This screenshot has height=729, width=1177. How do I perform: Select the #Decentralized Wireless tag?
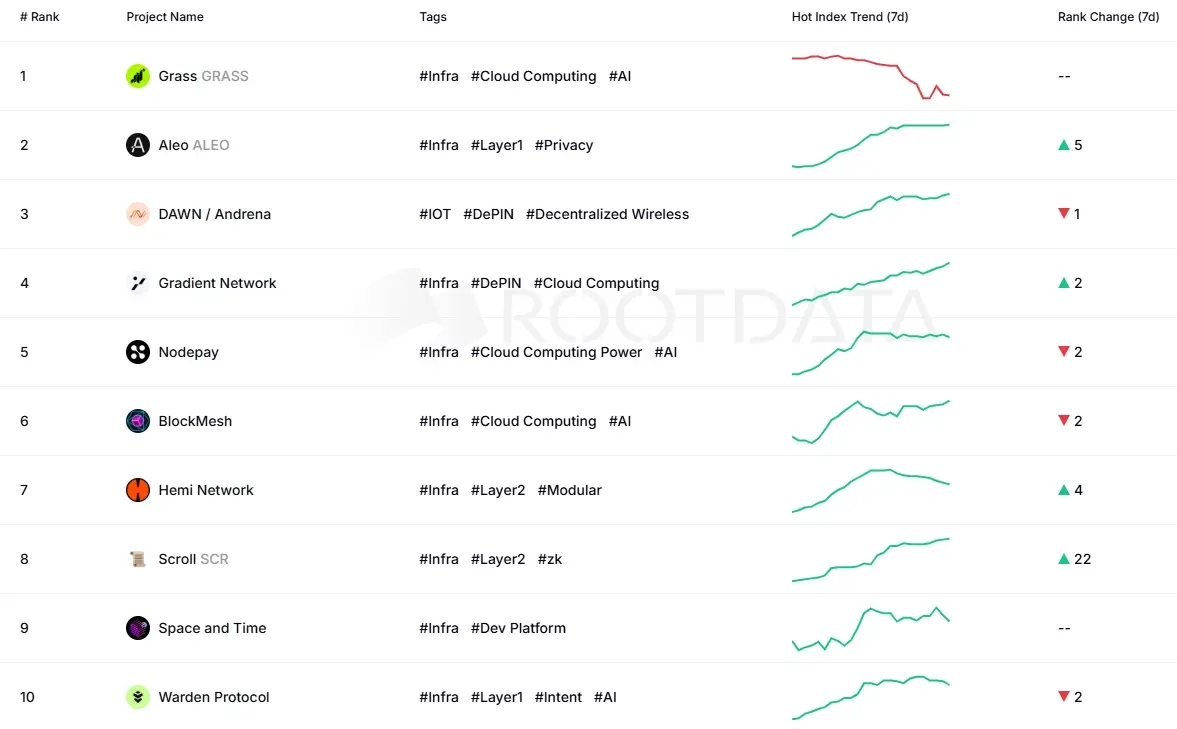coord(607,213)
